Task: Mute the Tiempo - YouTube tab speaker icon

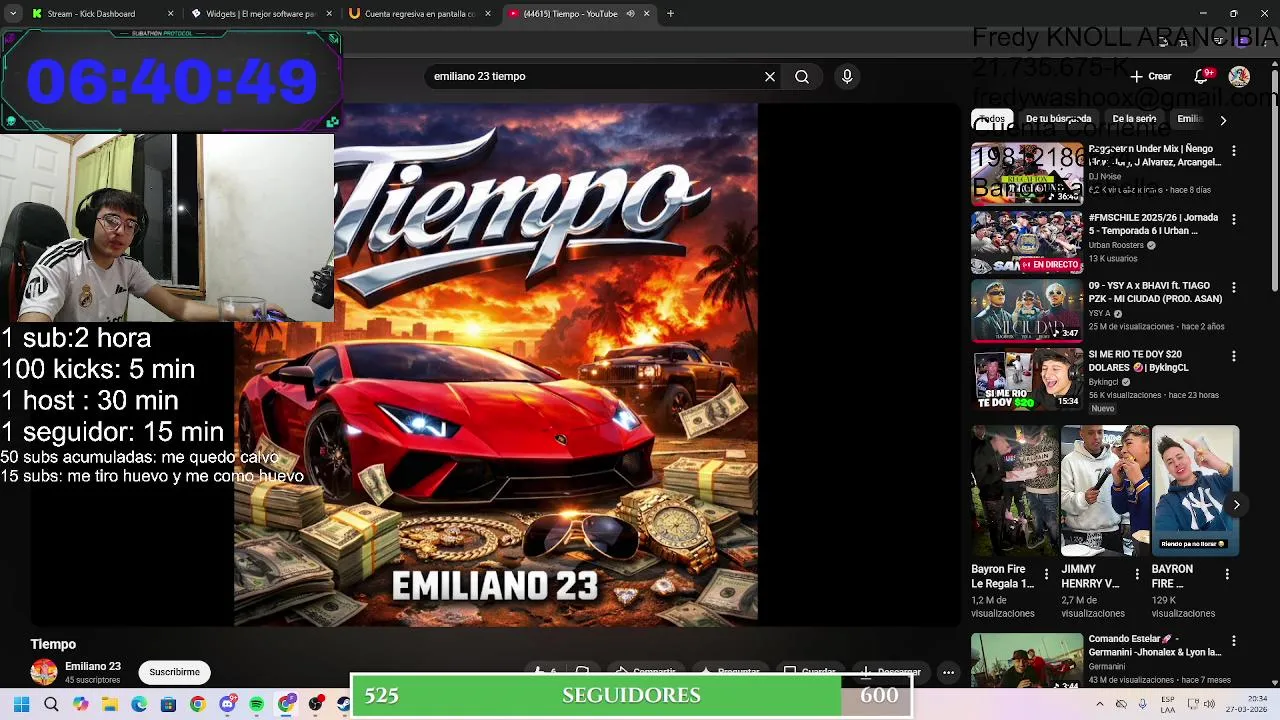Action: [630, 14]
